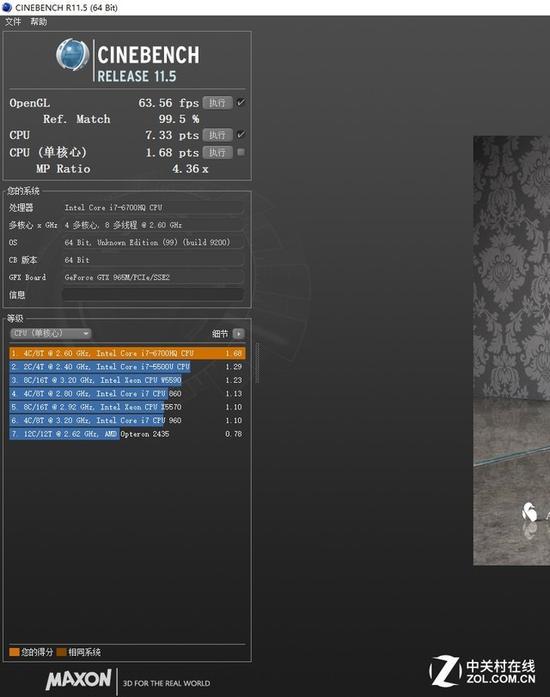Screen dimensions: 550x697
Task: Click the Cinebench app icon in title bar
Action: coord(7,7)
